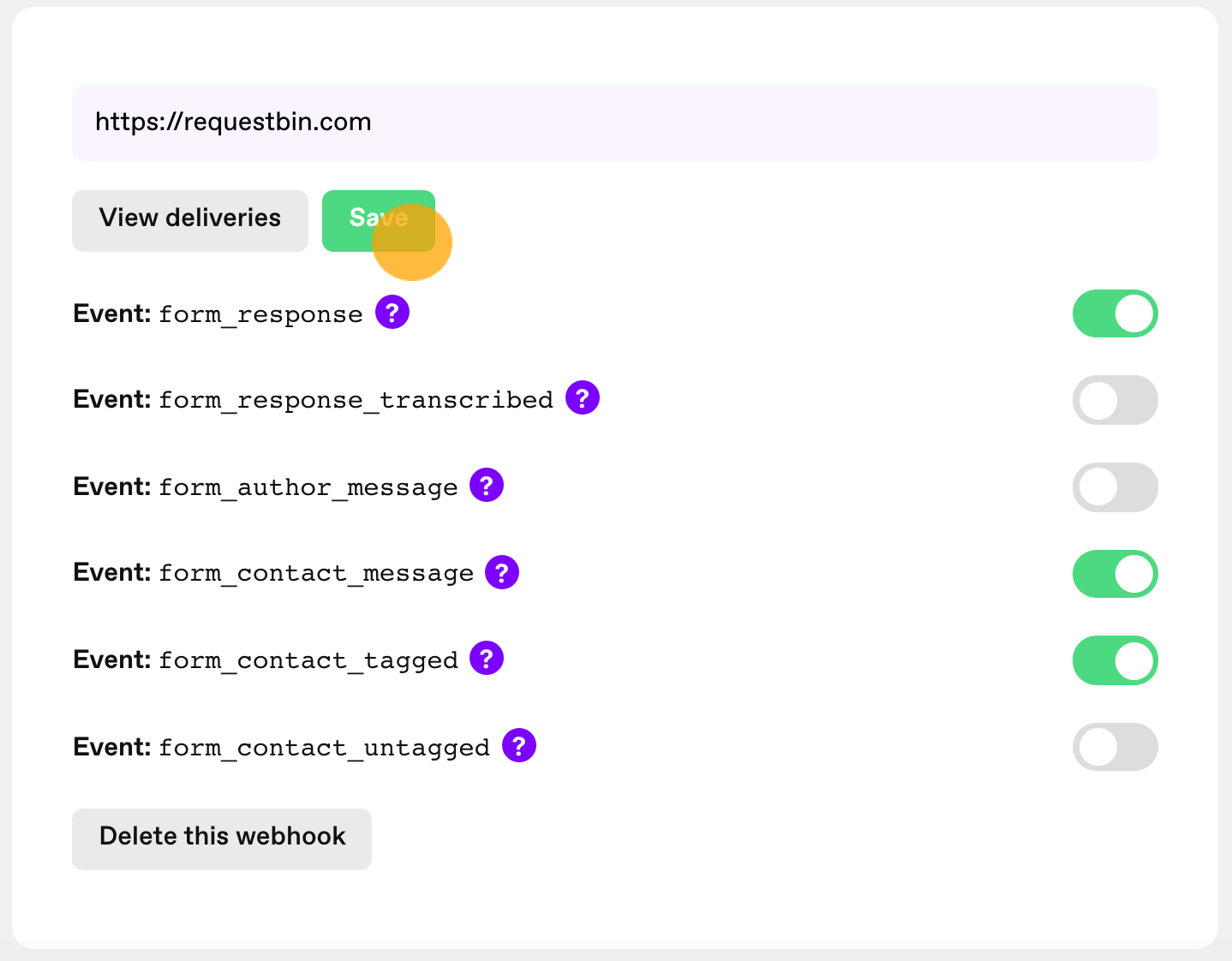Open help icon for form_contact_tagged event
Image resolution: width=1232 pixels, height=961 pixels.
tap(487, 658)
